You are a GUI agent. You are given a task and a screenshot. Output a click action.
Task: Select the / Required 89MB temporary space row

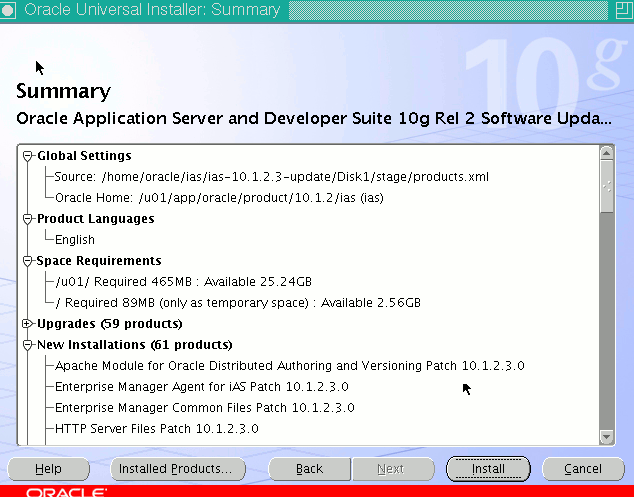coord(238,303)
